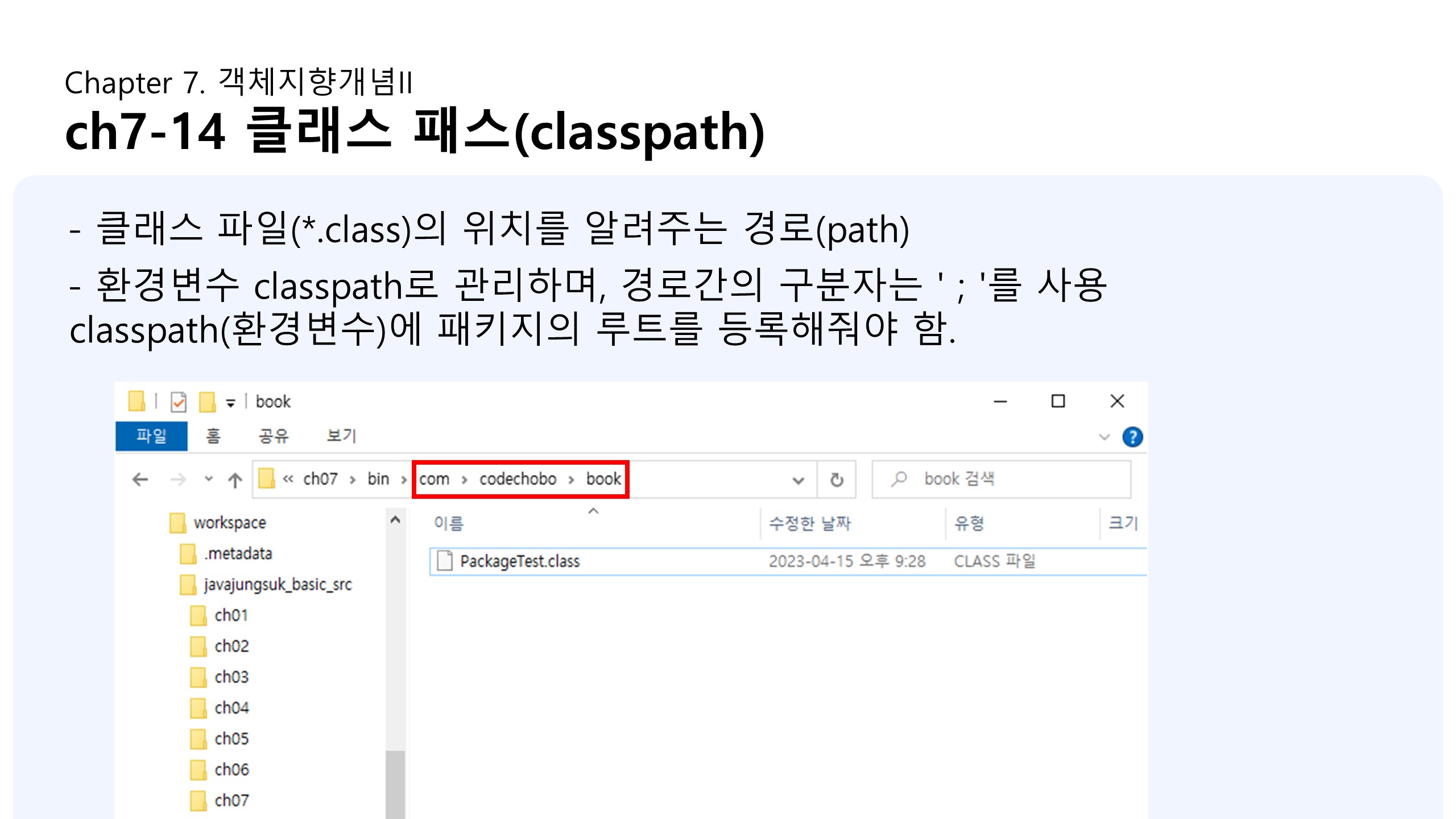1456x819 pixels.
Task: Switch to the 홈 ribbon tab
Action: click(x=213, y=436)
